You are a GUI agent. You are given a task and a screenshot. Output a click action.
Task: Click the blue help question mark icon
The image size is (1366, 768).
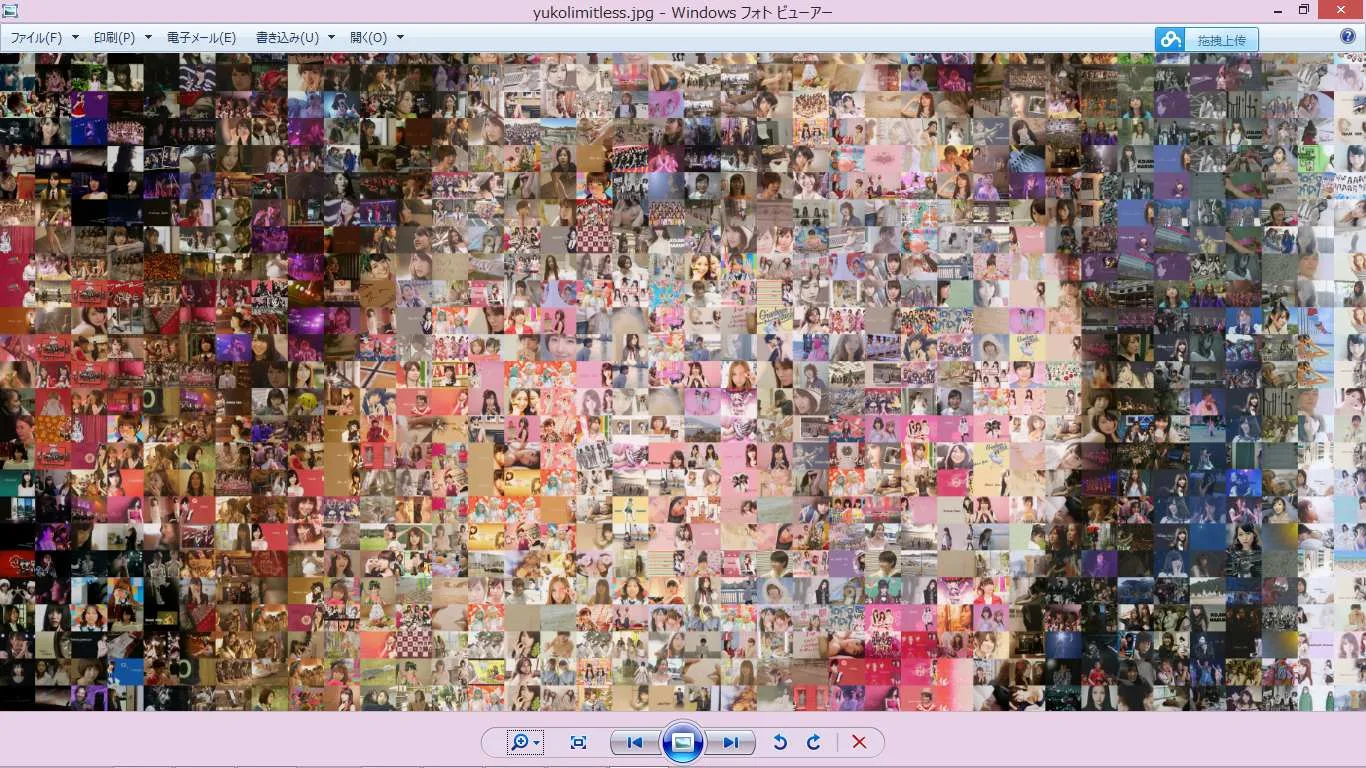tap(1348, 37)
